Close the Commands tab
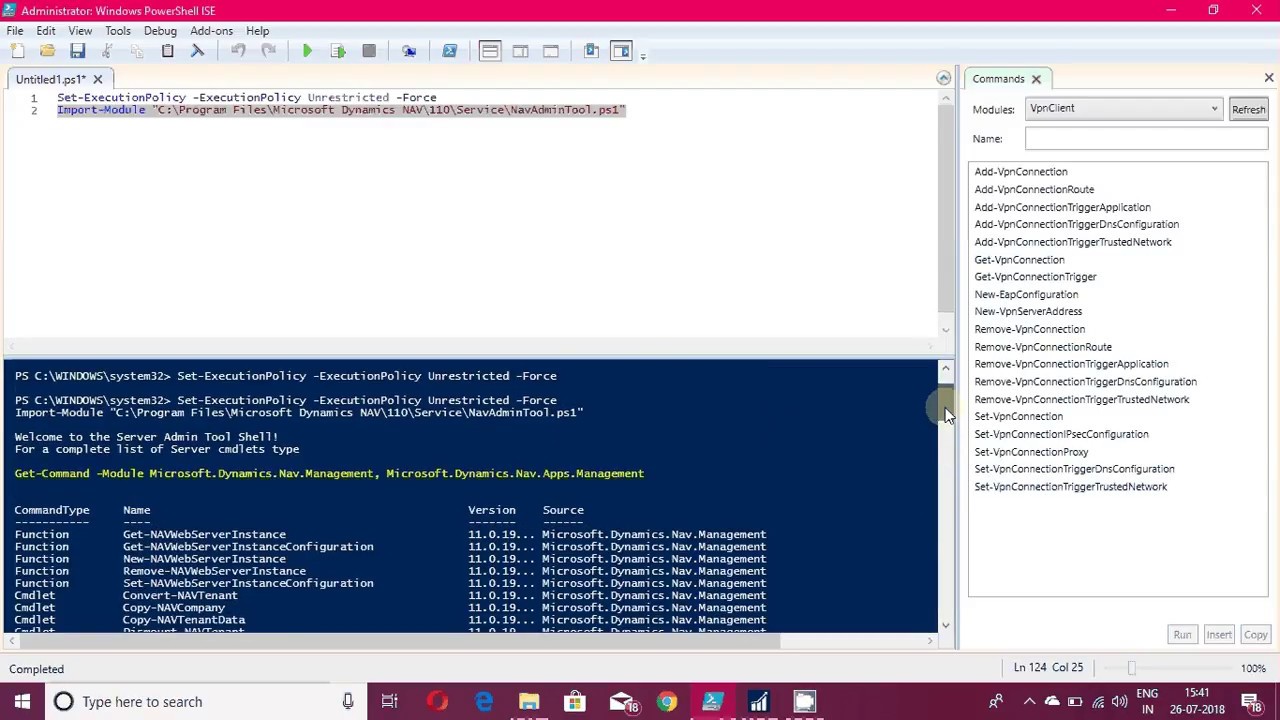 point(1036,79)
